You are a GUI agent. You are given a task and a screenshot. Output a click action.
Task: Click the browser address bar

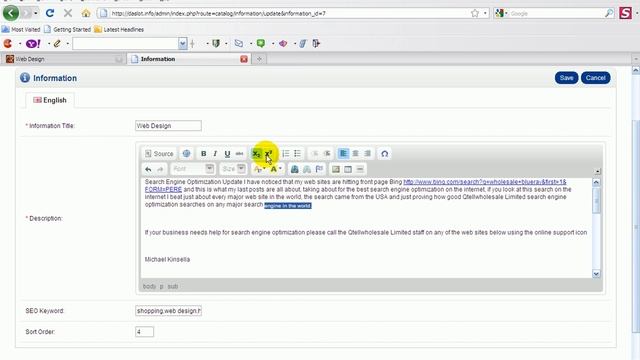[286, 13]
